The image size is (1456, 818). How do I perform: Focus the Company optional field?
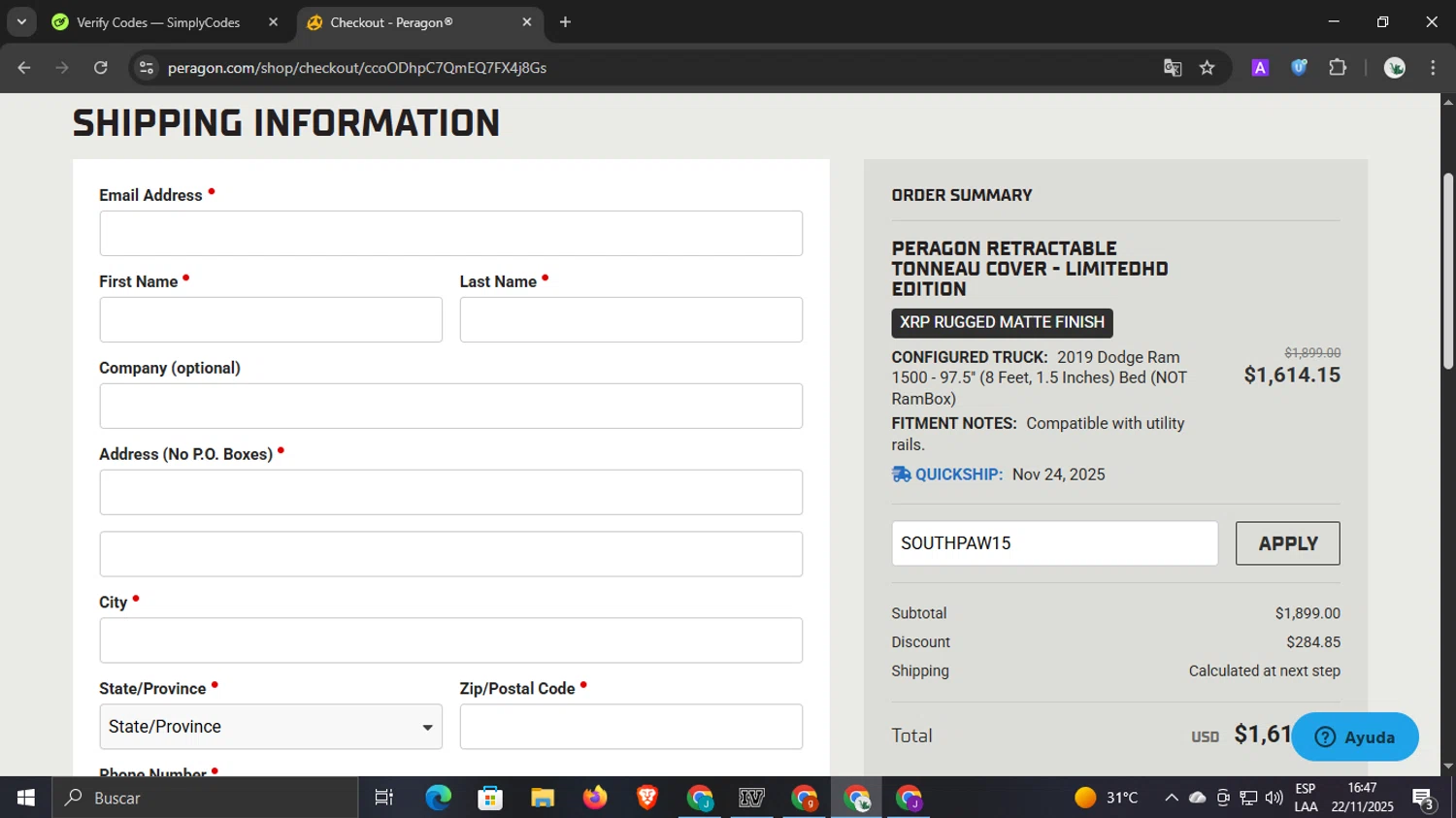click(450, 407)
